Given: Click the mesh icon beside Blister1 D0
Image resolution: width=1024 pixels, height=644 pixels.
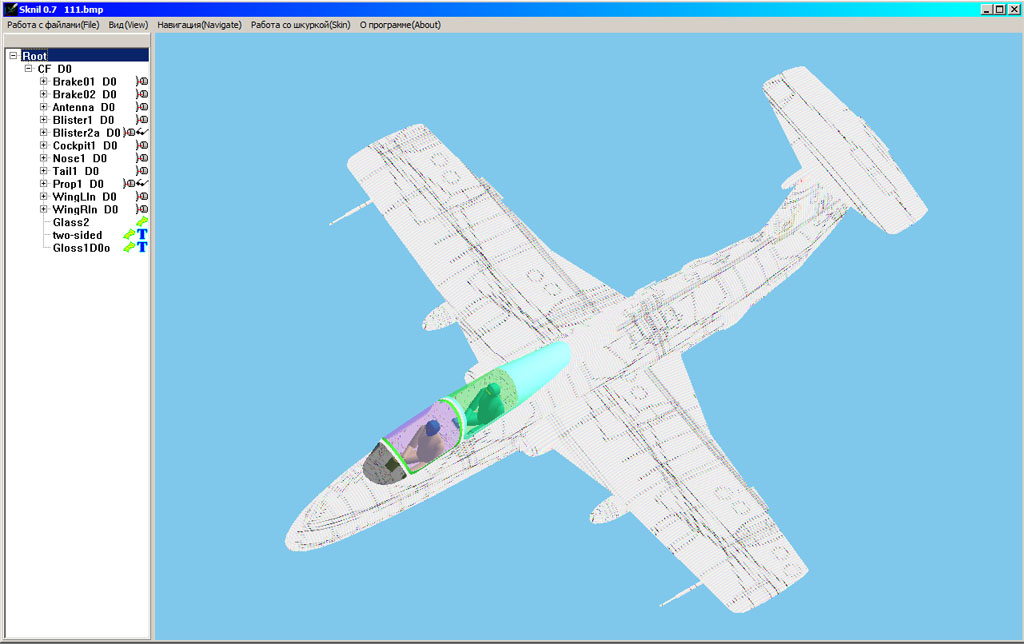Looking at the screenshot, I should pos(142,120).
